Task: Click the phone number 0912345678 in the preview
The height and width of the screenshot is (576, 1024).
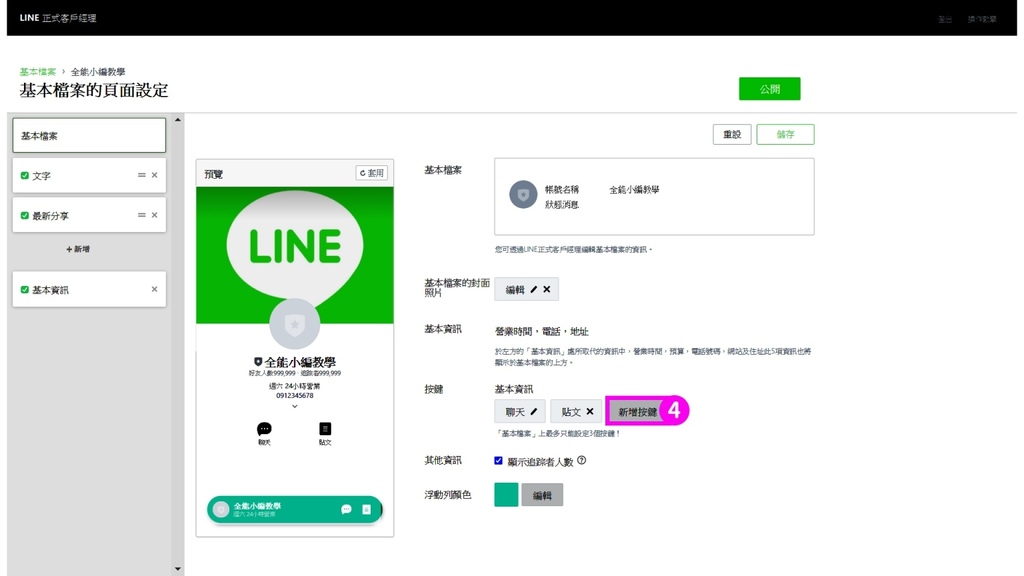Action: click(x=295, y=396)
